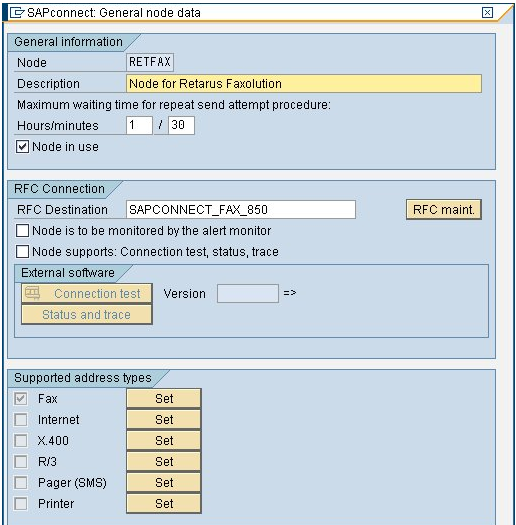This screenshot has height=525, width=516.
Task: Click the RFC Destination input field
Action: [241, 210]
